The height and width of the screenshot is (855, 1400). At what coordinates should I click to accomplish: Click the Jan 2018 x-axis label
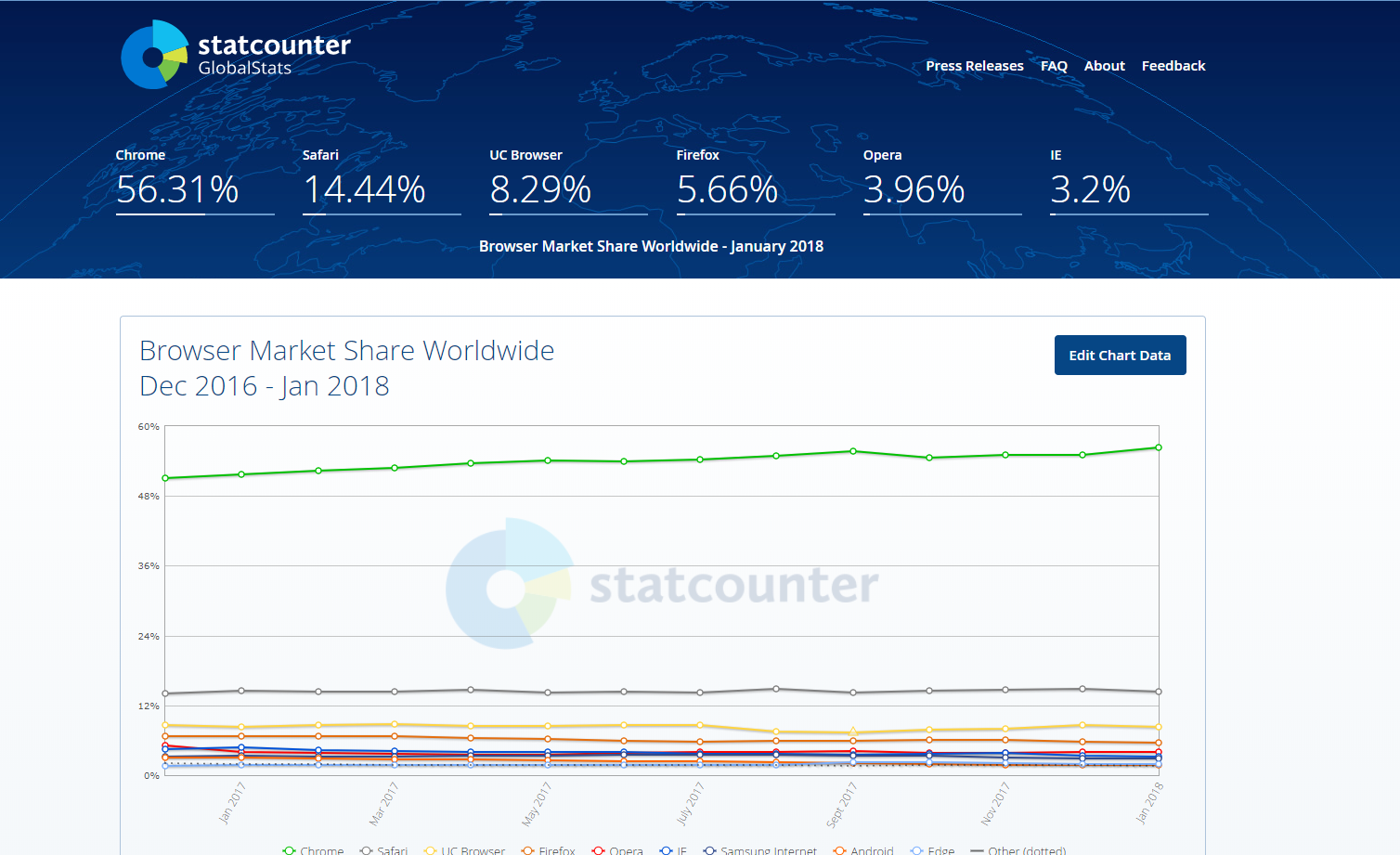coord(1149,803)
